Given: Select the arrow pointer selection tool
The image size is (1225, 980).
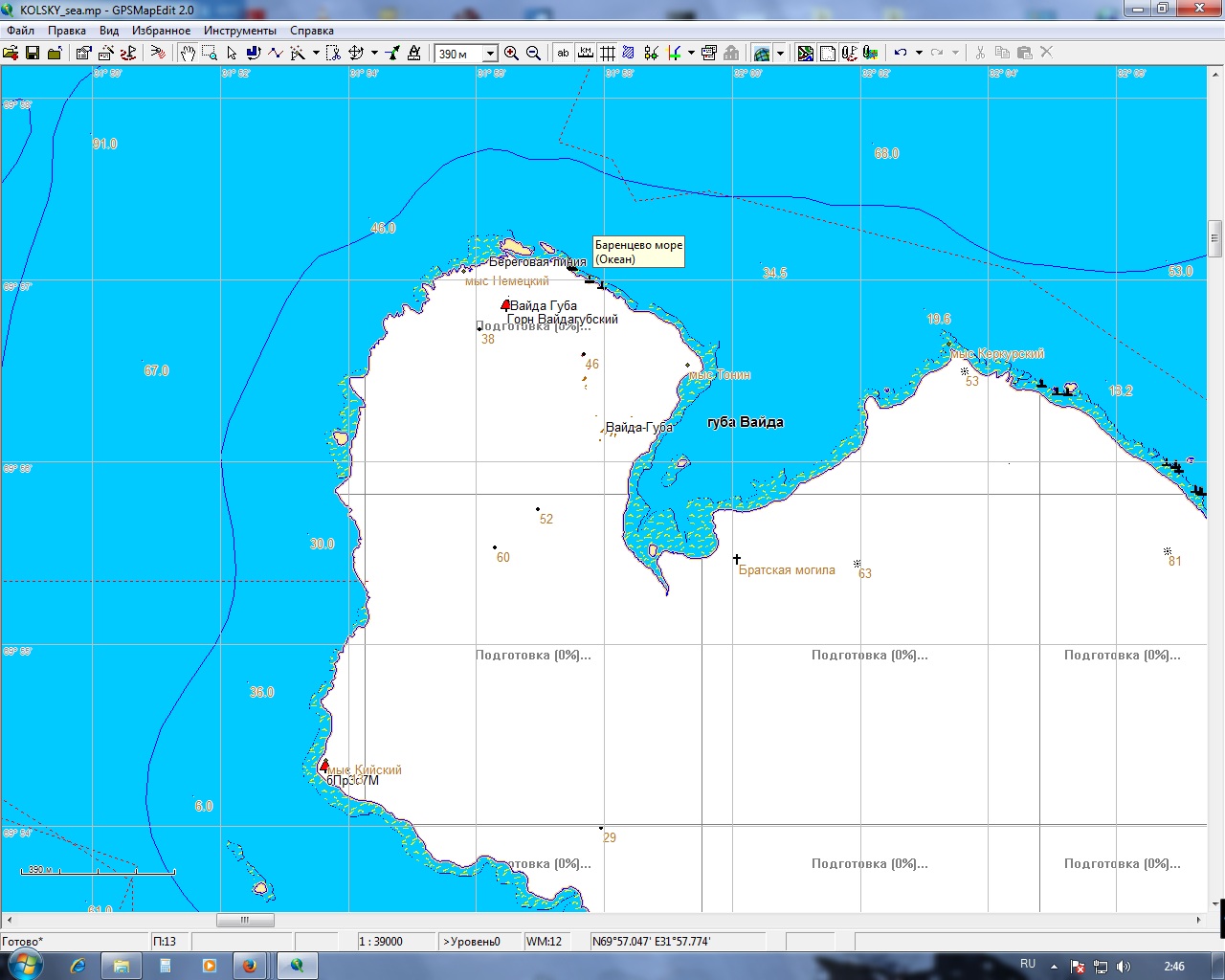Looking at the screenshot, I should click(x=232, y=54).
